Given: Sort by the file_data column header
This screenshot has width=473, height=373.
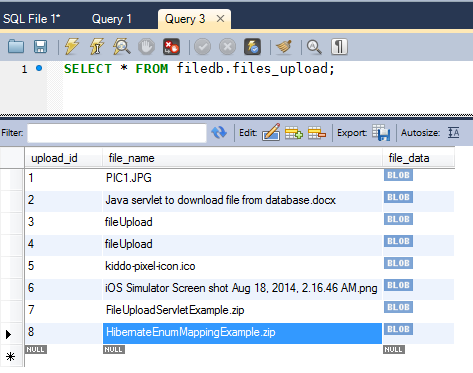Looking at the screenshot, I should point(419,158).
